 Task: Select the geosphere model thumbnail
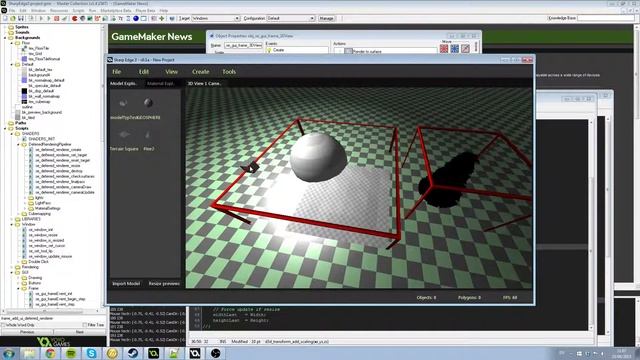pos(148,102)
